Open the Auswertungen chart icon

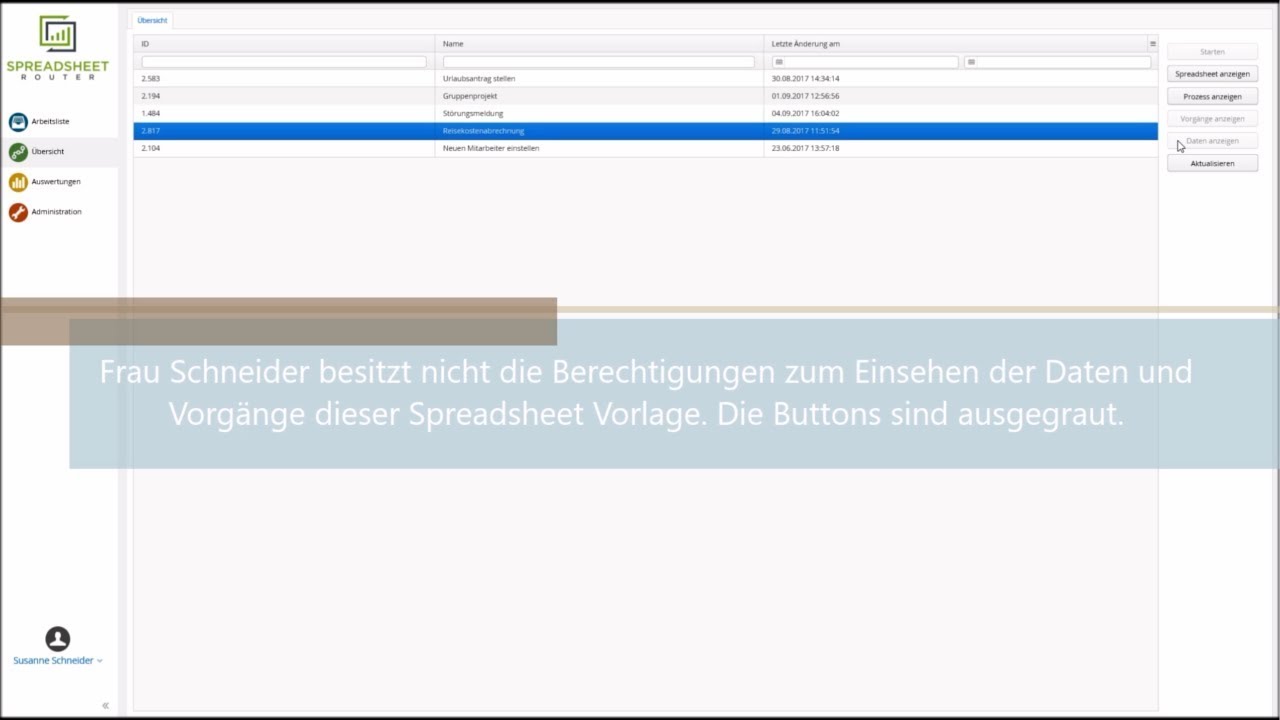[x=18, y=182]
